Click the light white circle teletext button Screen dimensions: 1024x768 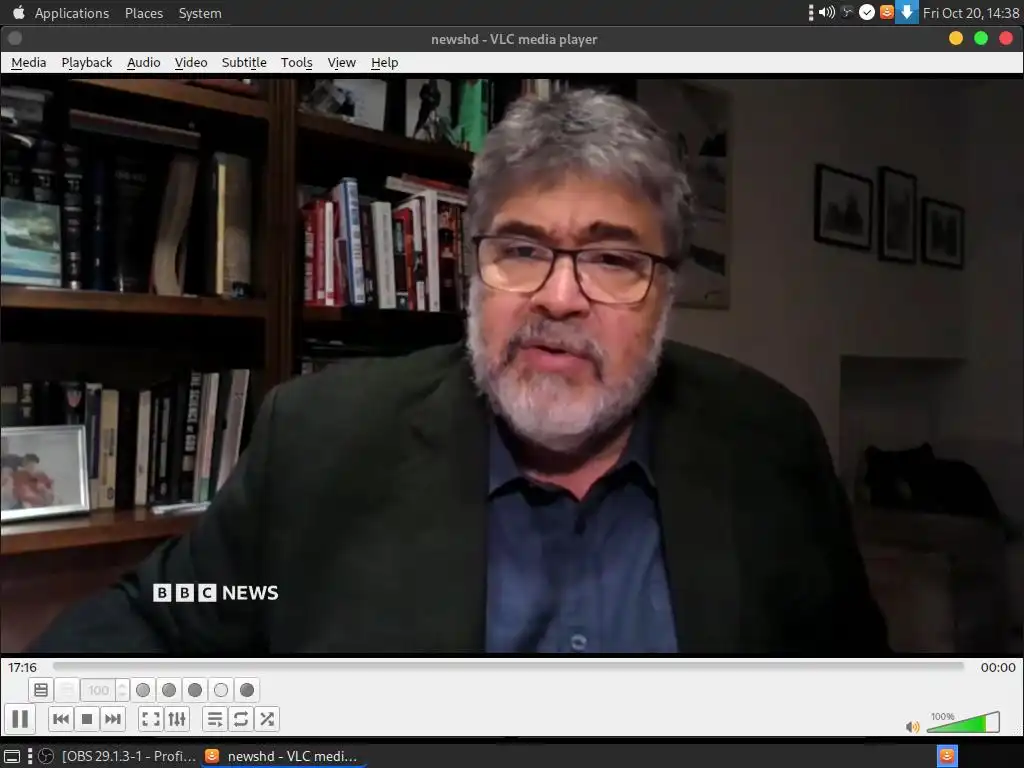221,690
